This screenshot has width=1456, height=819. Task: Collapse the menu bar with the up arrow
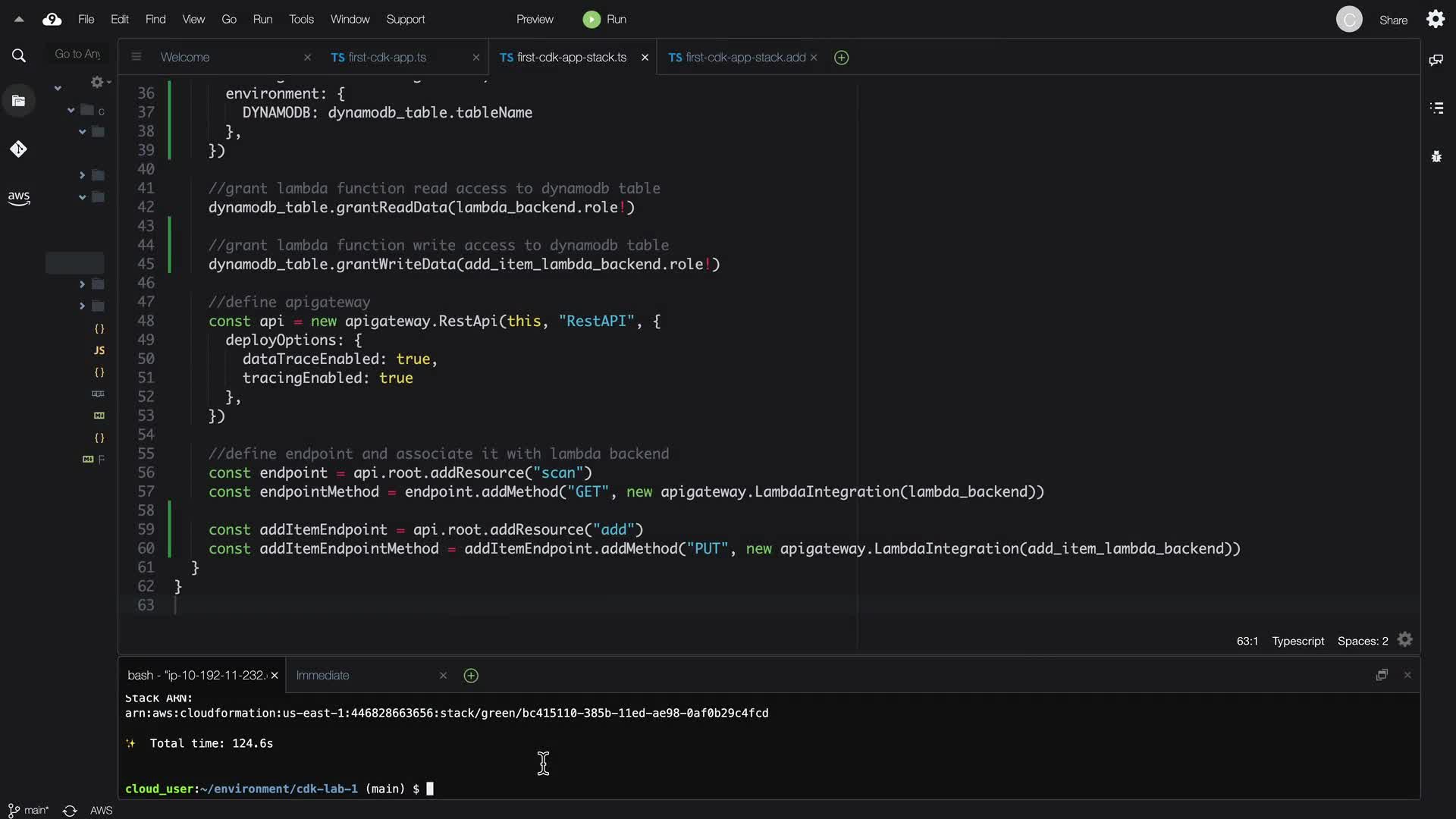click(19, 20)
